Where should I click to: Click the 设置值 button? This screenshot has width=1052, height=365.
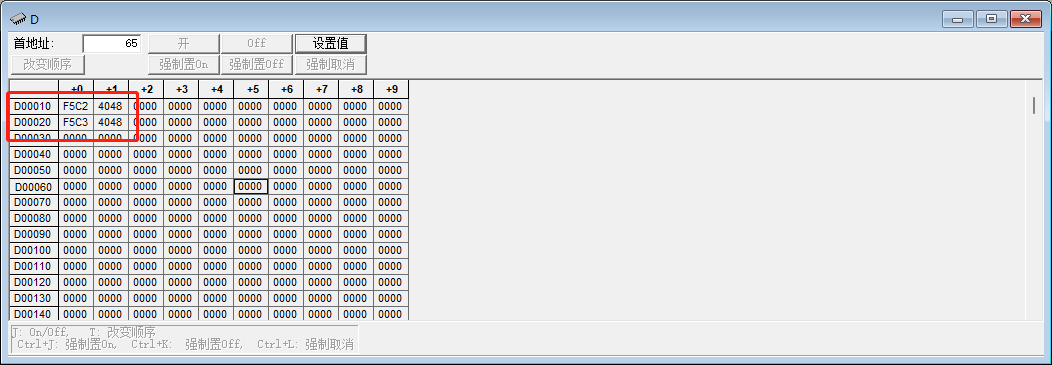coord(331,44)
